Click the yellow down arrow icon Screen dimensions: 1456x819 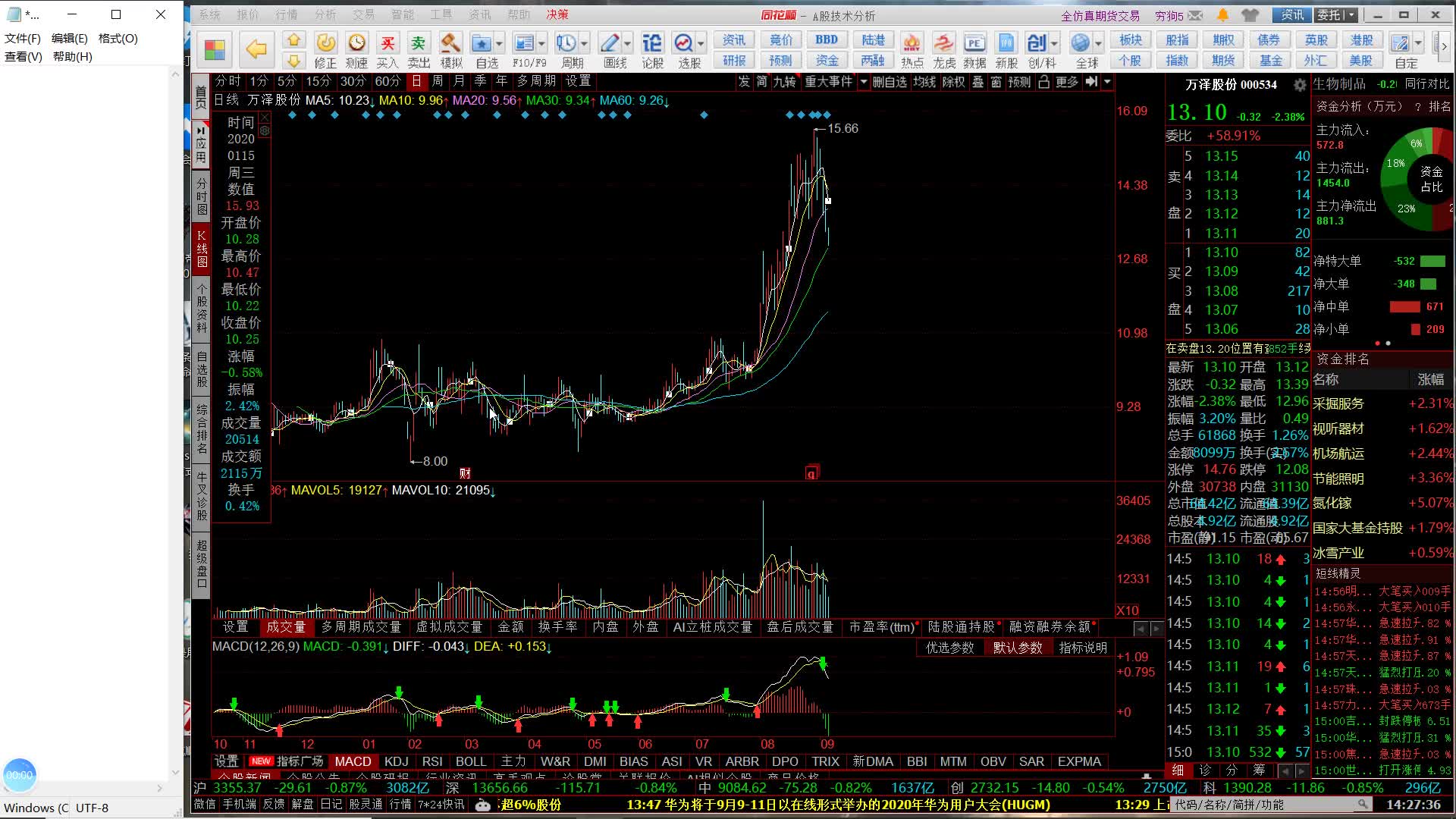[x=293, y=61]
